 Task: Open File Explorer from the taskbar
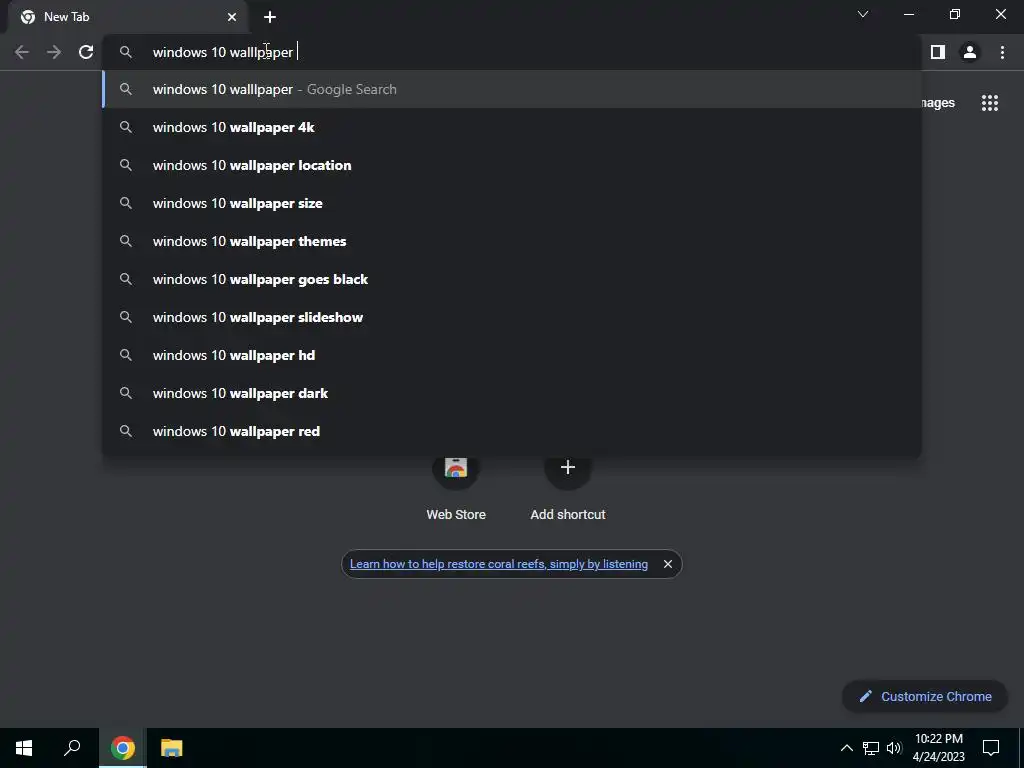[x=172, y=748]
